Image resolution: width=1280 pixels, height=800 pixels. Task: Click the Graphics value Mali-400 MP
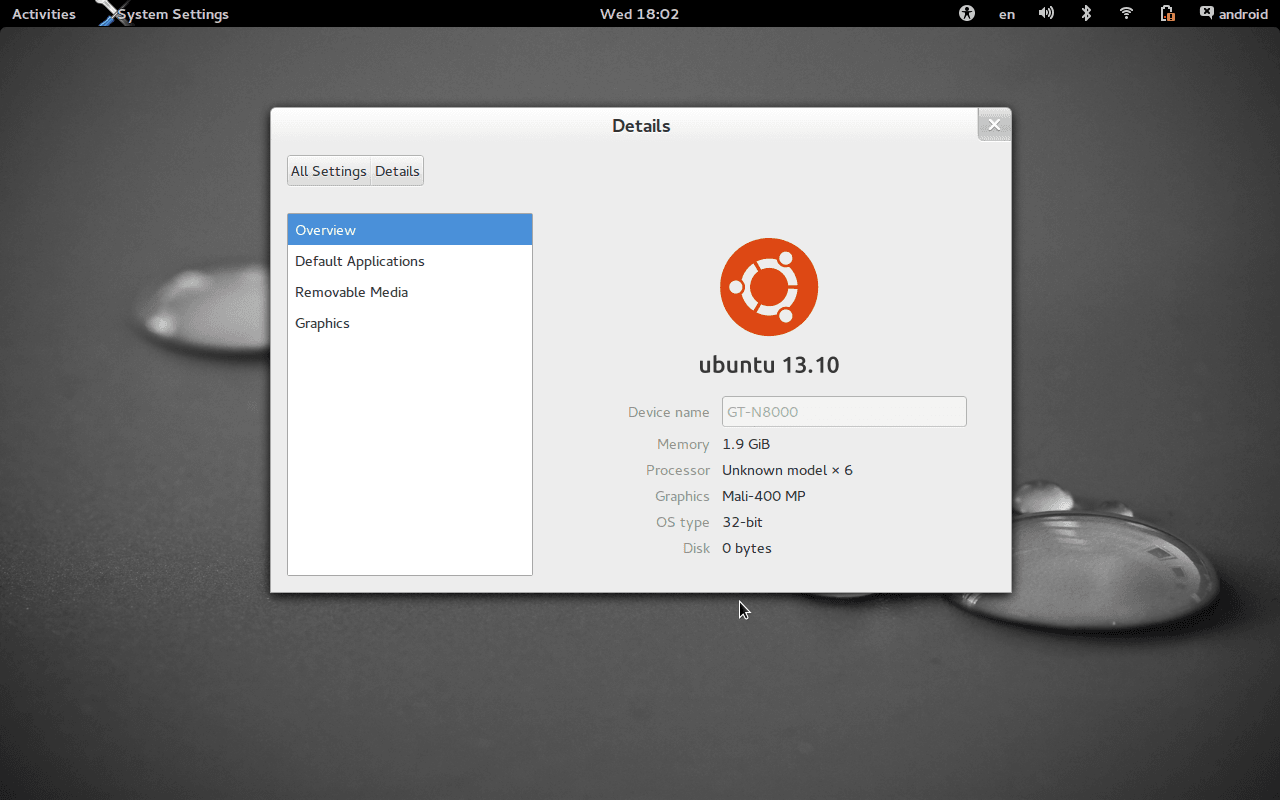[764, 496]
